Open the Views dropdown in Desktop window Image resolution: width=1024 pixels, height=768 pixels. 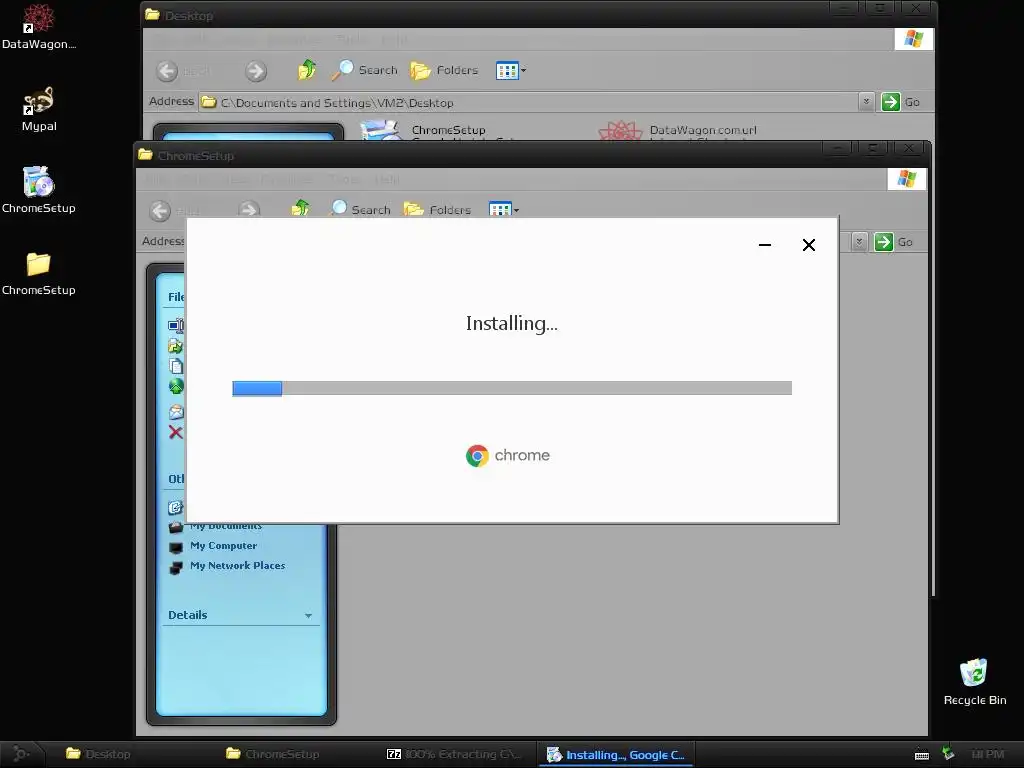pyautogui.click(x=511, y=70)
